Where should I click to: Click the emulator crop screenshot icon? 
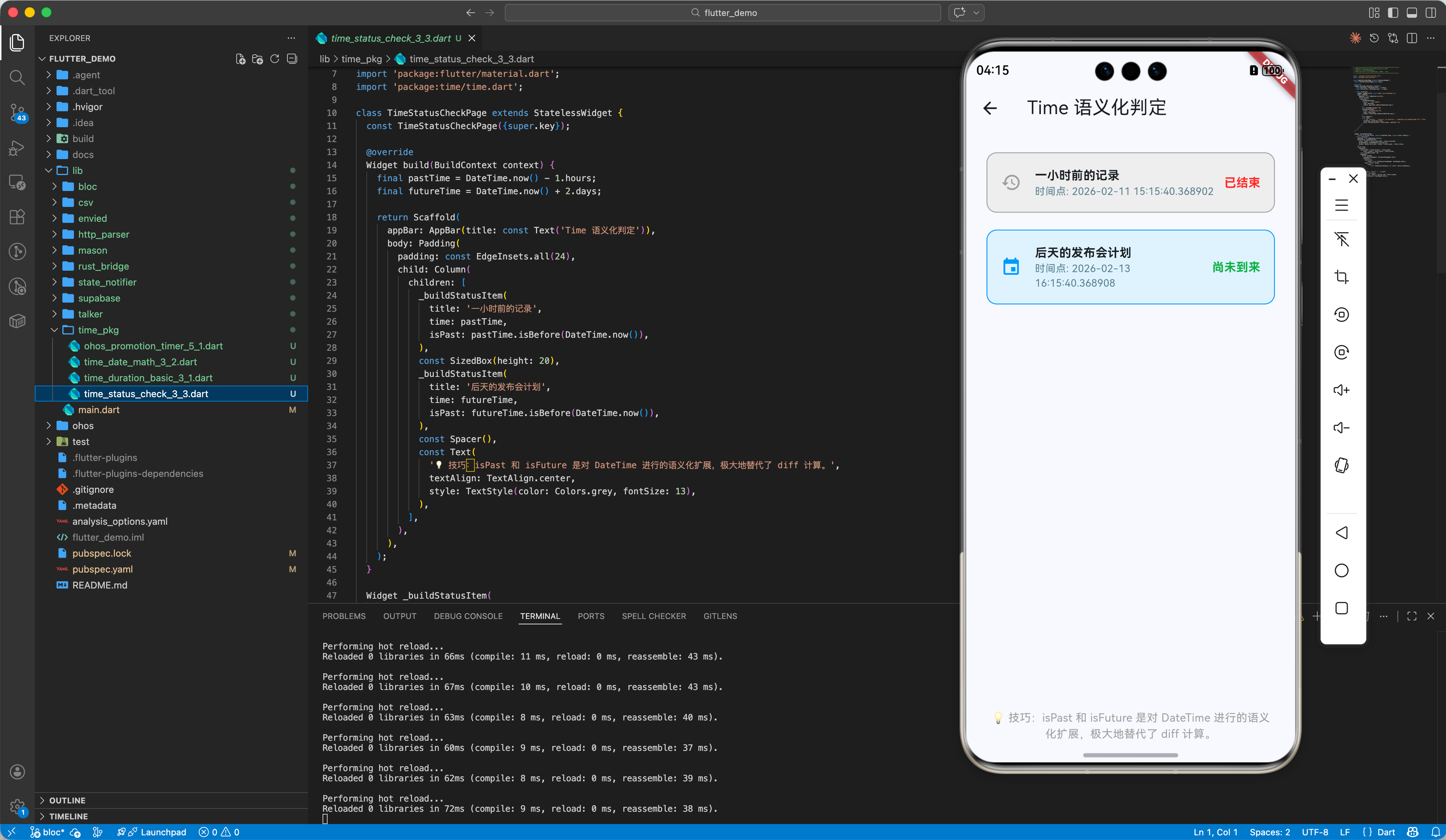(x=1341, y=277)
